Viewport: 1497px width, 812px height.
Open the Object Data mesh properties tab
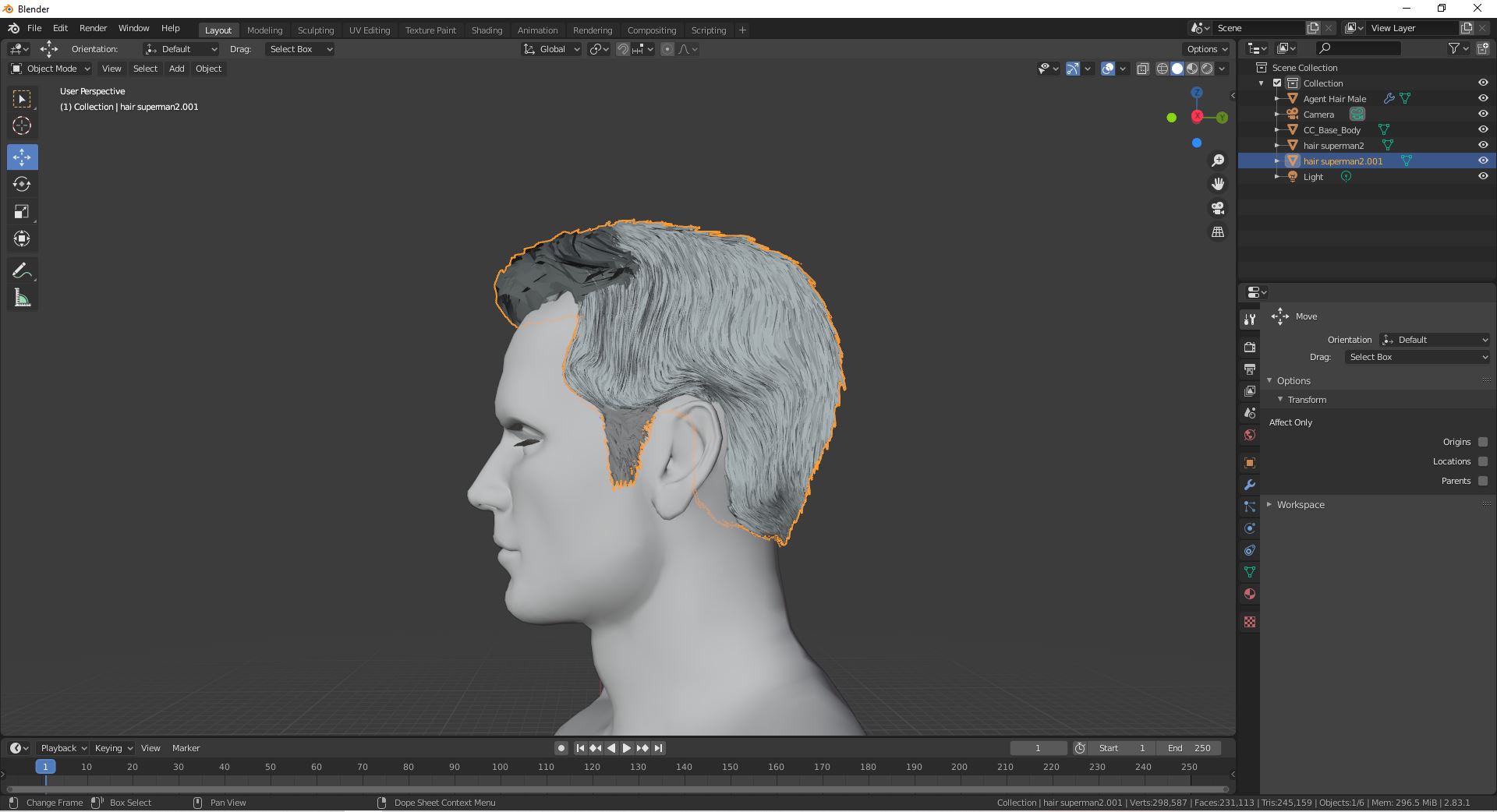[1250, 572]
